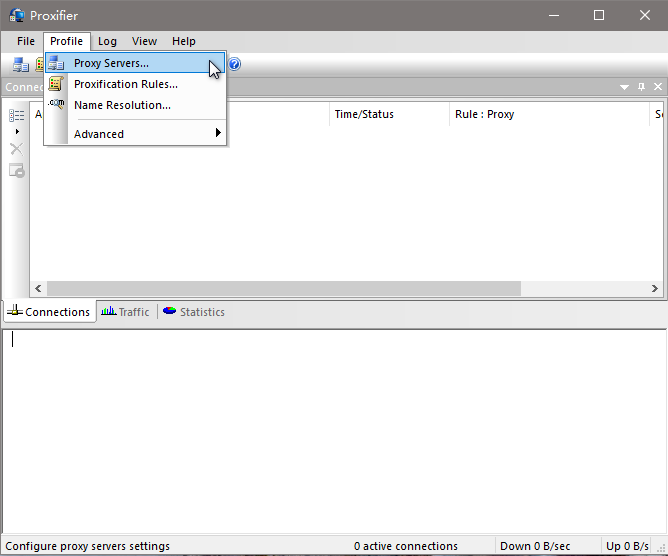
Task: Choose Proxy Servers... from Profile menu
Action: (135, 63)
